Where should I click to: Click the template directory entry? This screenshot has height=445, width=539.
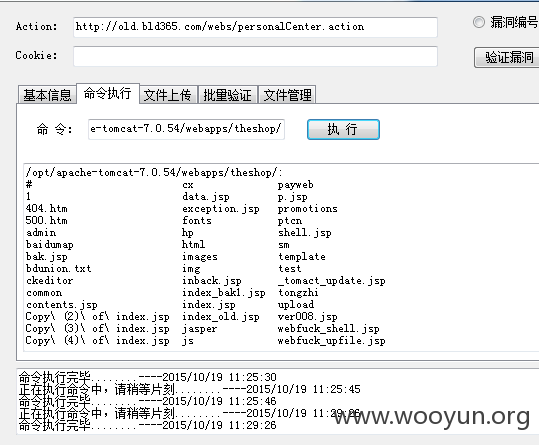pos(301,257)
